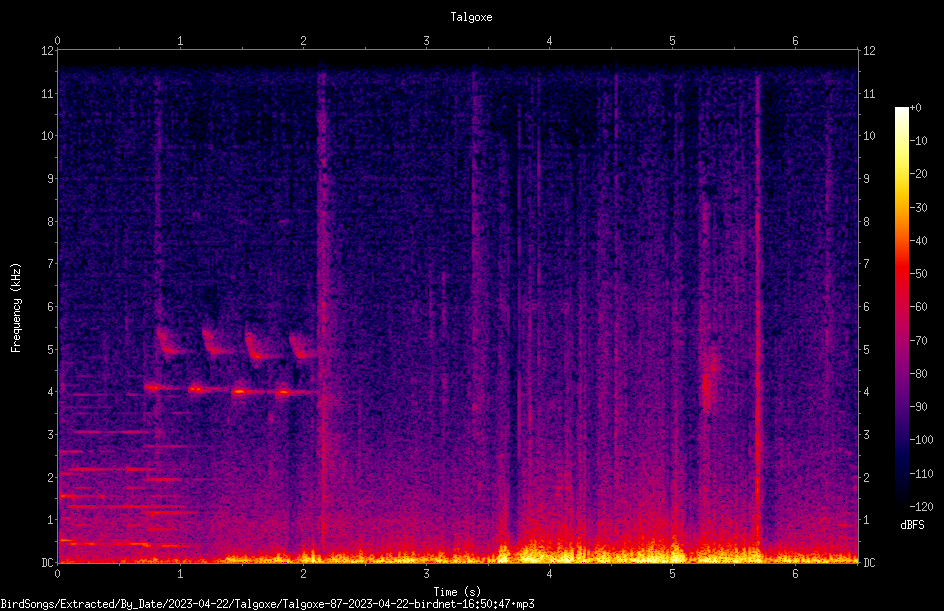944x611 pixels.
Task: Click the -100 label on the color scale
Action: click(x=920, y=439)
